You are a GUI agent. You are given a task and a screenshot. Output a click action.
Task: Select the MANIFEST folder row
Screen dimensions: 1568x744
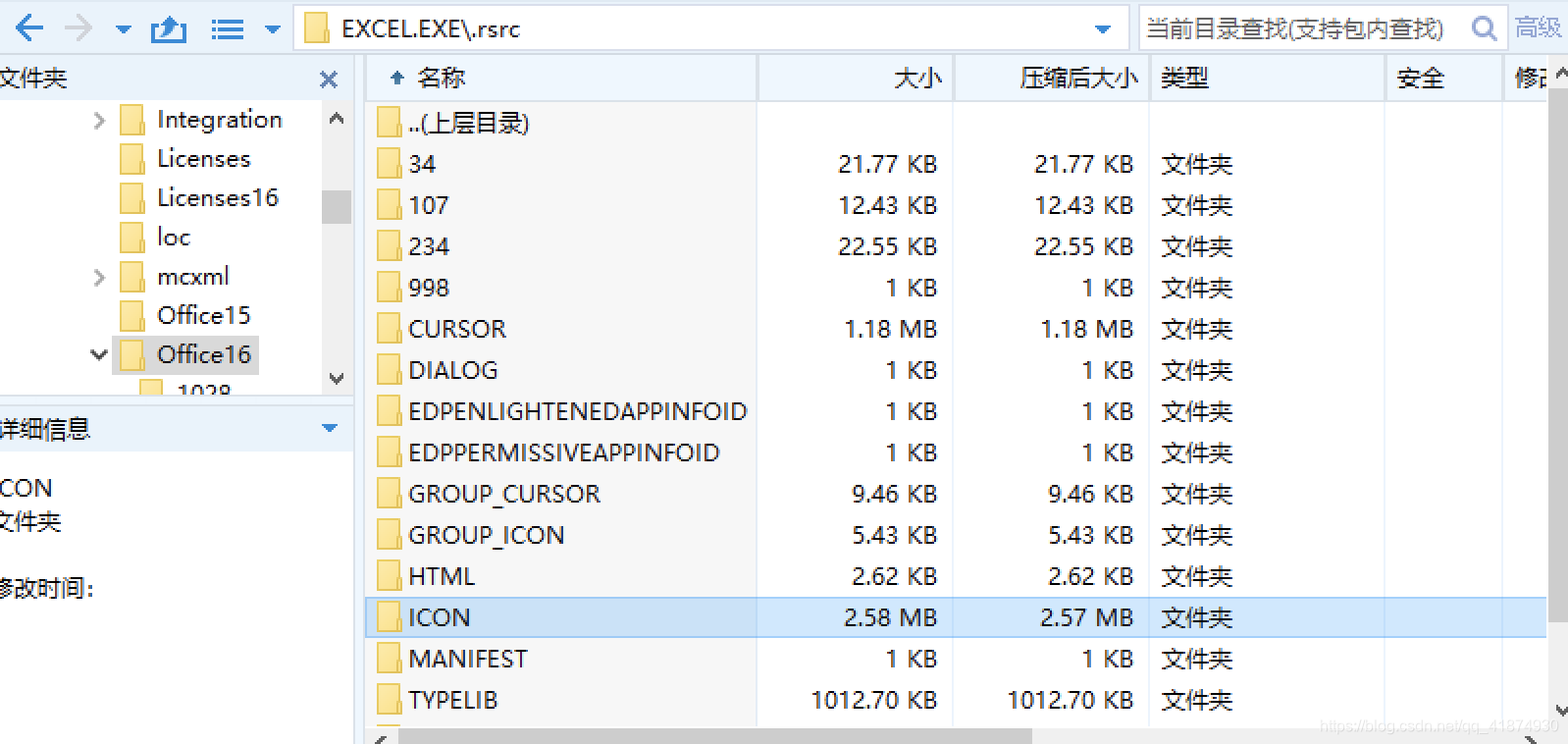click(957, 659)
